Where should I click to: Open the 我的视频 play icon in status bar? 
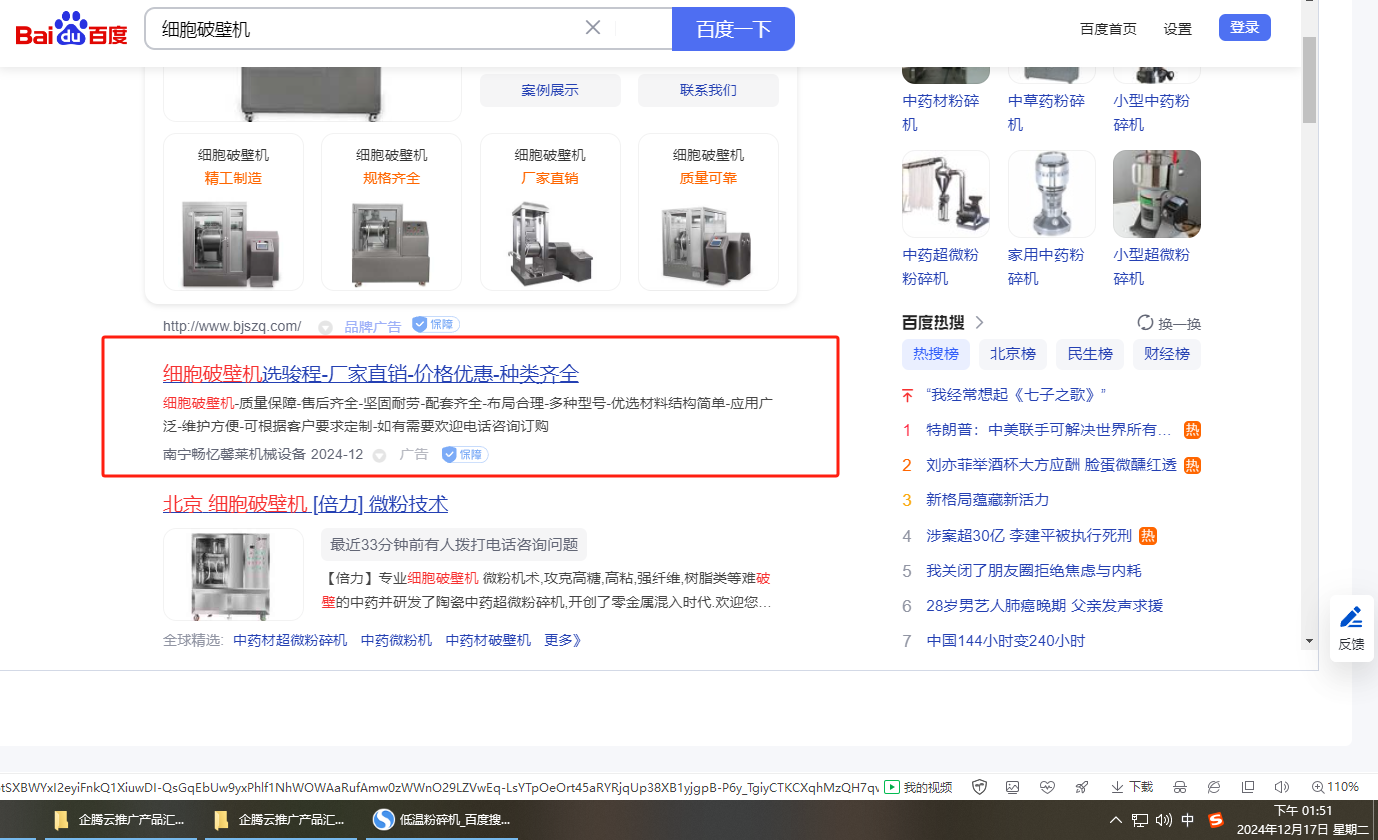[x=892, y=787]
